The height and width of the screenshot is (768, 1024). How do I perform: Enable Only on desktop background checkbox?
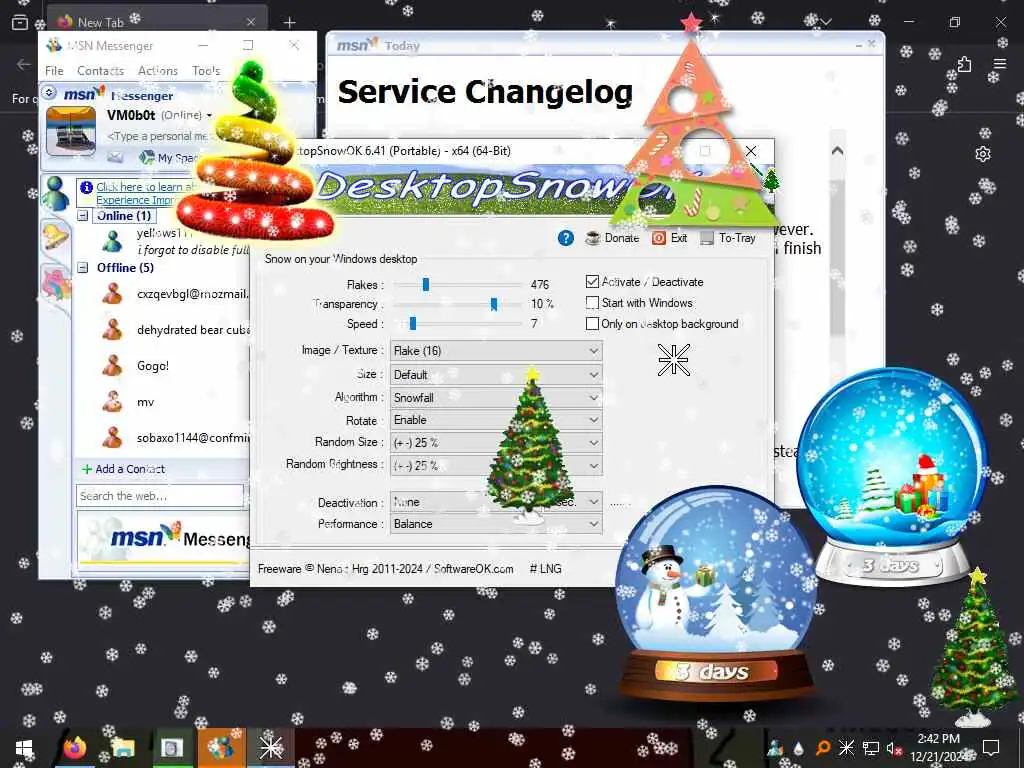pyautogui.click(x=592, y=323)
